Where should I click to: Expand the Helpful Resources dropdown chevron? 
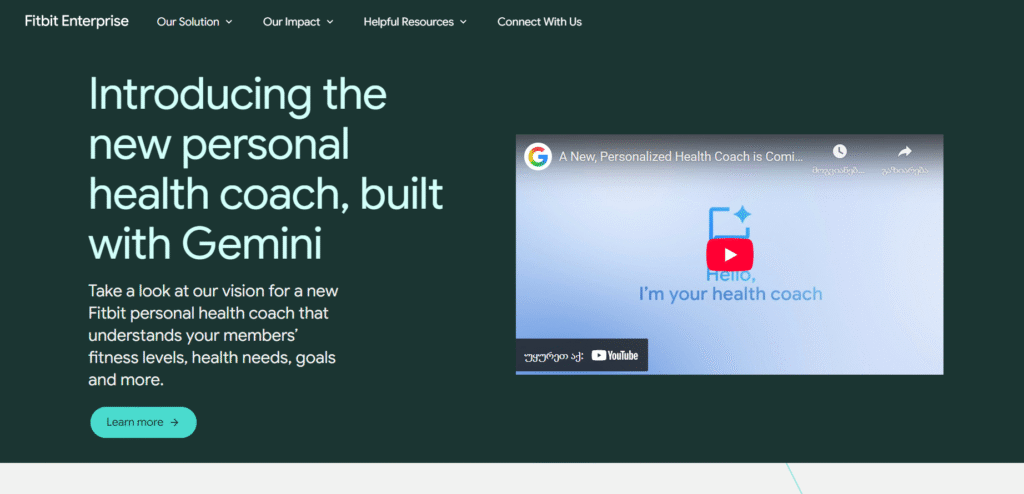(x=463, y=22)
